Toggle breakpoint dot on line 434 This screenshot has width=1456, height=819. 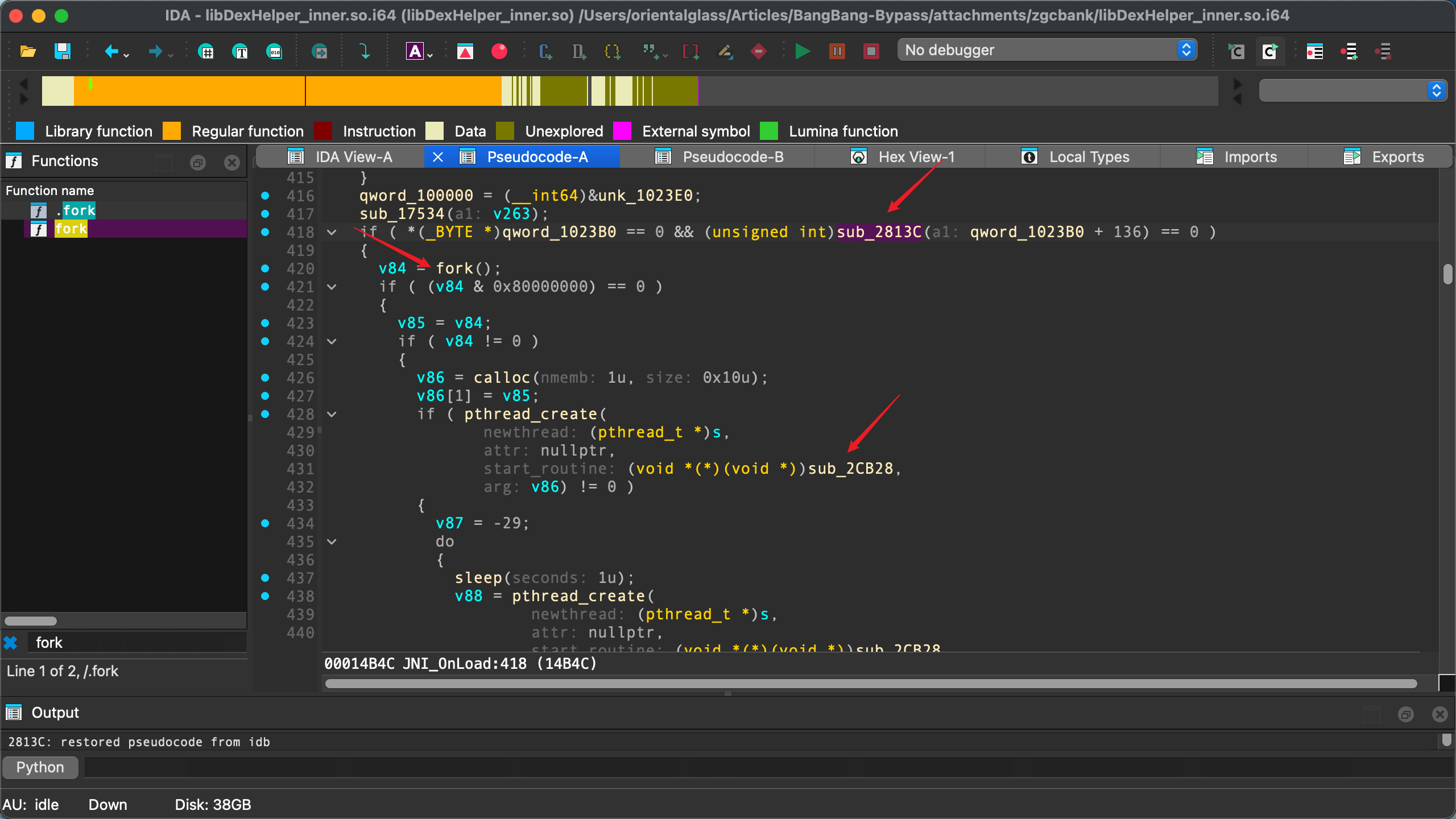(x=265, y=523)
